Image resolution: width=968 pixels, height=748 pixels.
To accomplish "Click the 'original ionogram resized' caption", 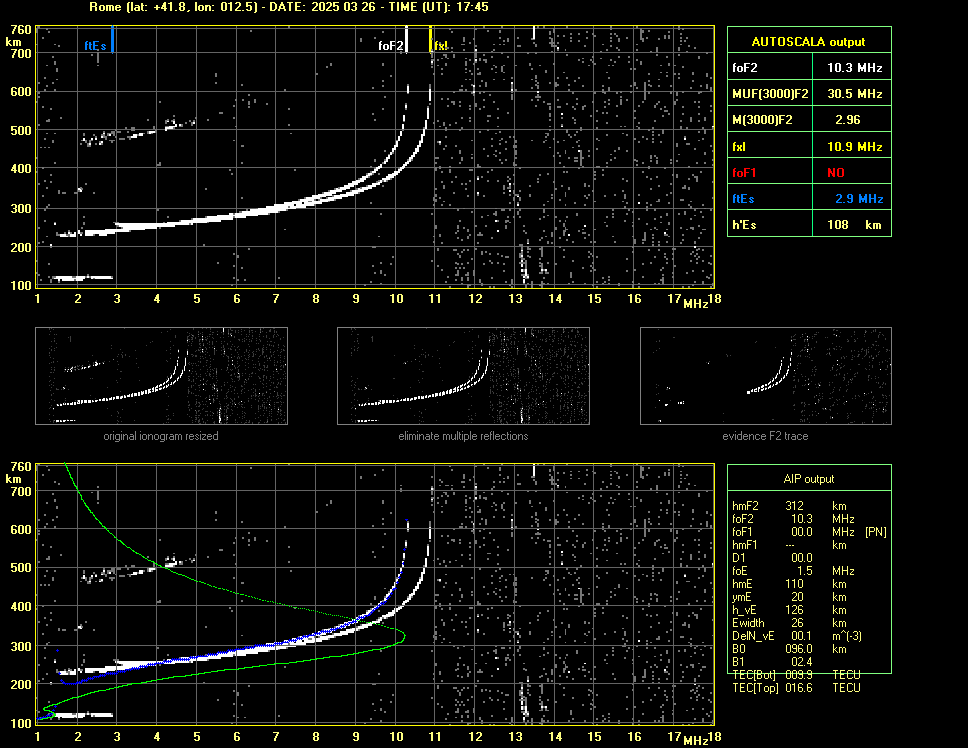I will pos(161,436).
